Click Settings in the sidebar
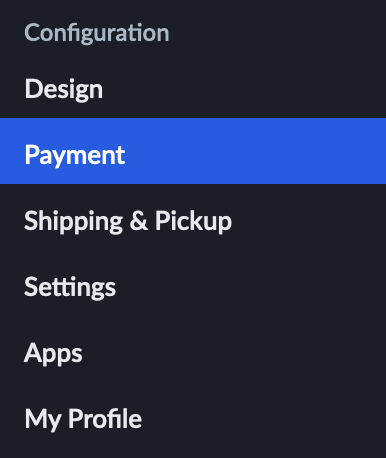Image resolution: width=386 pixels, height=458 pixels. pyautogui.click(x=193, y=286)
